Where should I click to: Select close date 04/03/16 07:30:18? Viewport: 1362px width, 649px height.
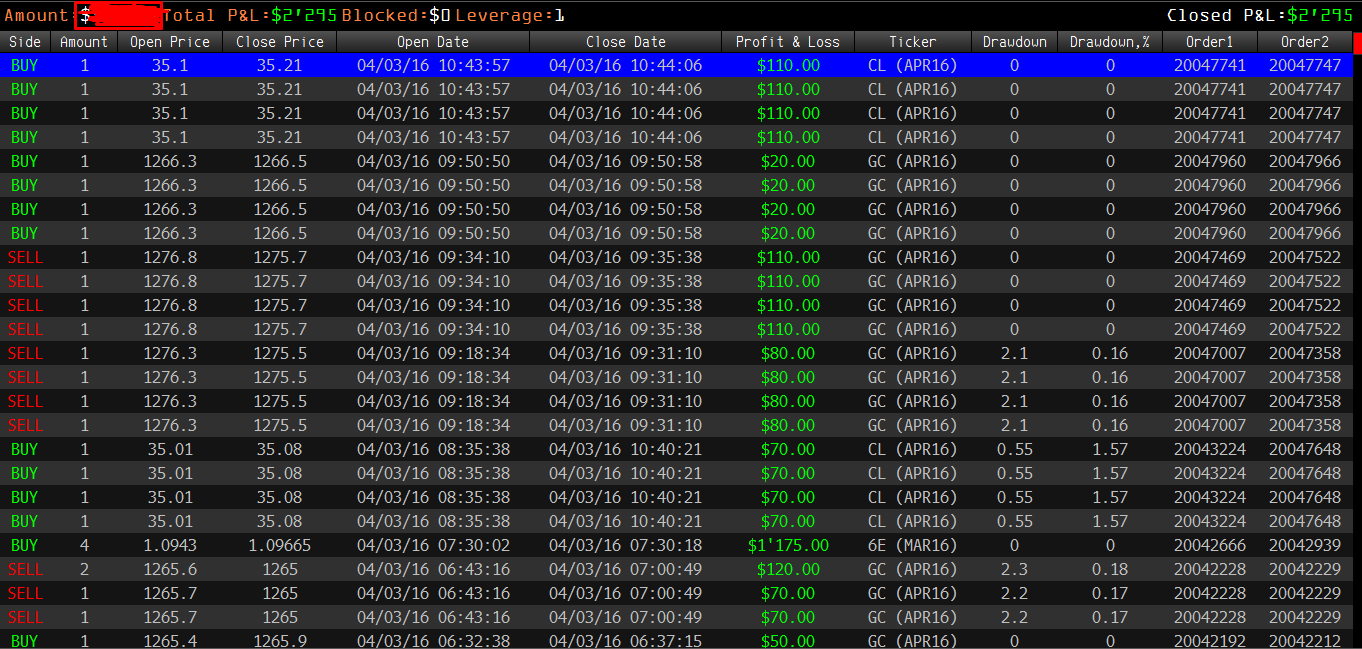[x=625, y=545]
